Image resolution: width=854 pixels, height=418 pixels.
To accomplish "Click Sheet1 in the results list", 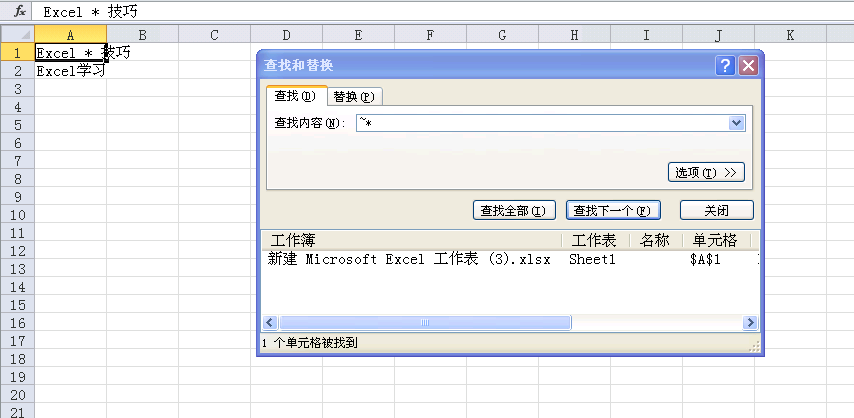I will tap(592, 260).
